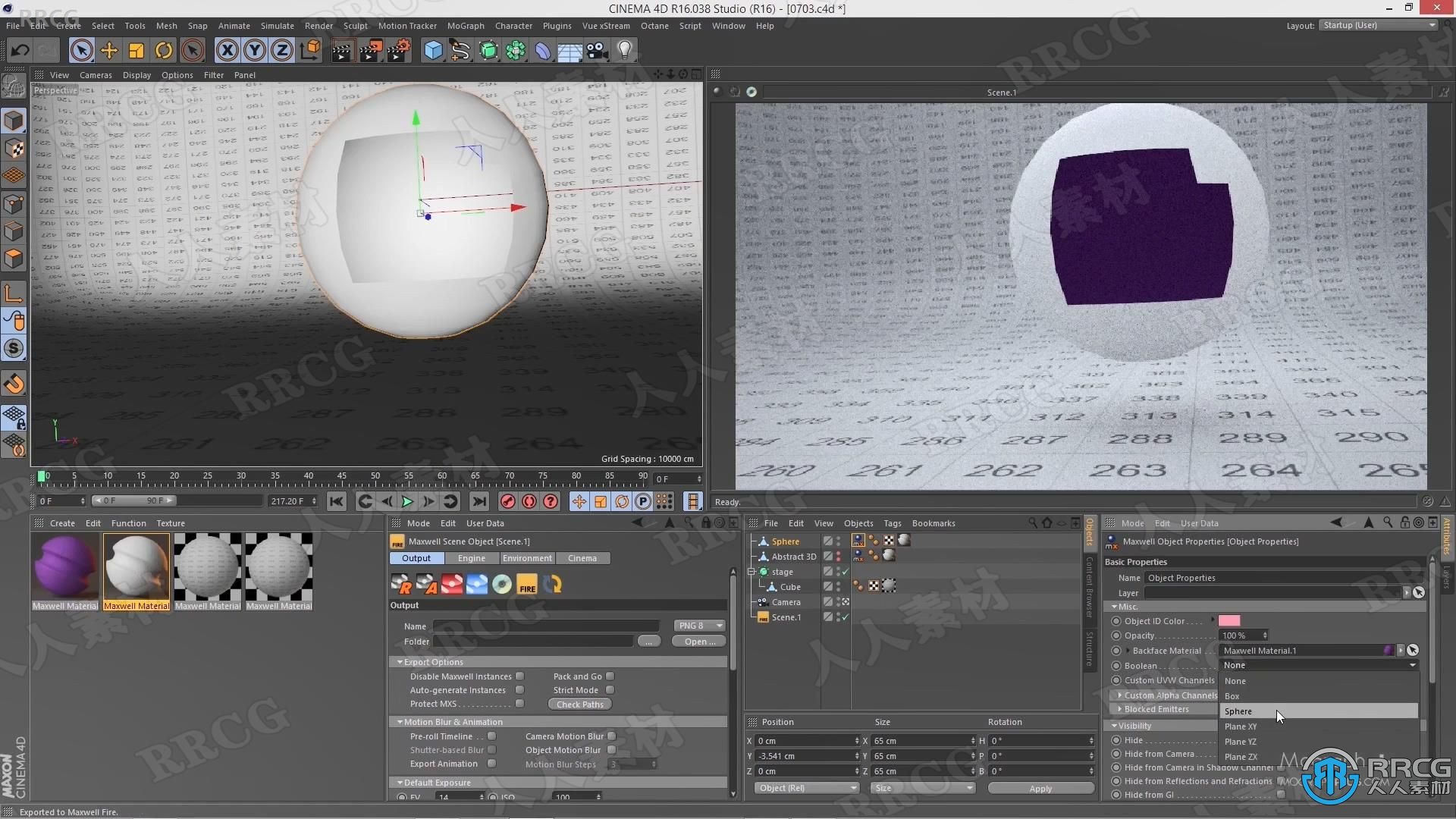Select the Scale tool
Image resolution: width=1456 pixels, height=819 pixels.
point(136,51)
